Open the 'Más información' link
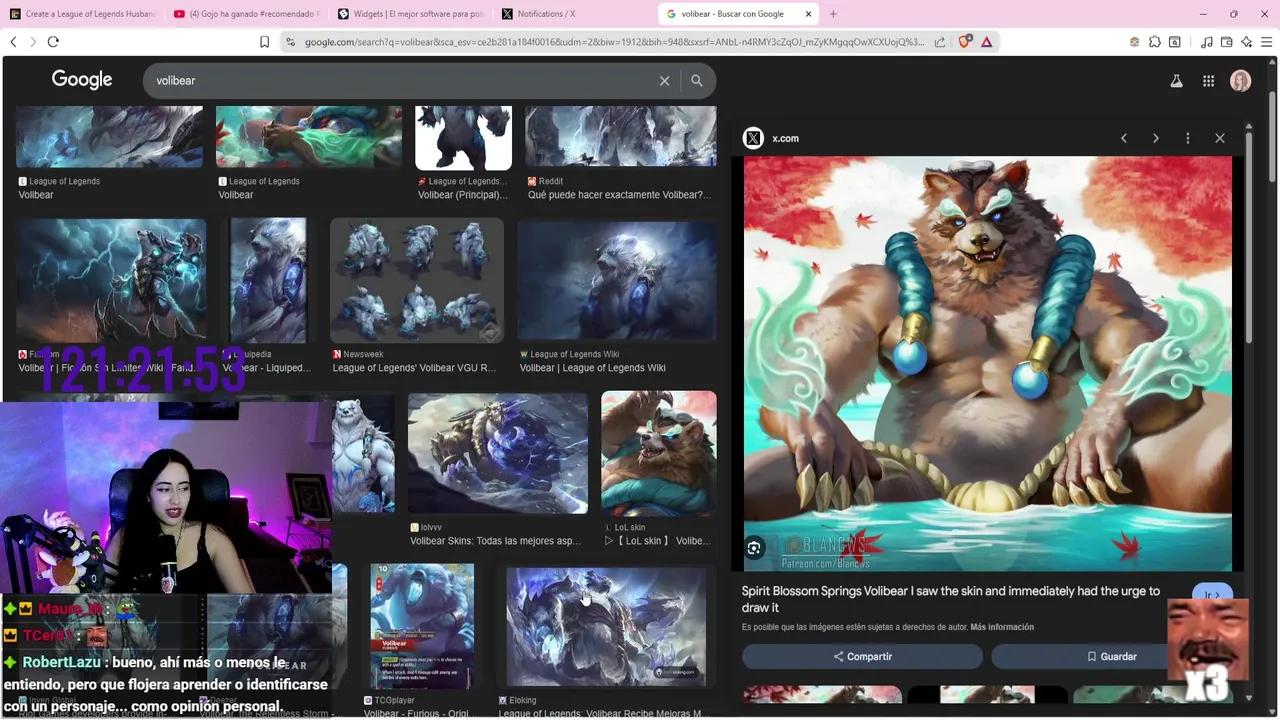 coord(1002,627)
